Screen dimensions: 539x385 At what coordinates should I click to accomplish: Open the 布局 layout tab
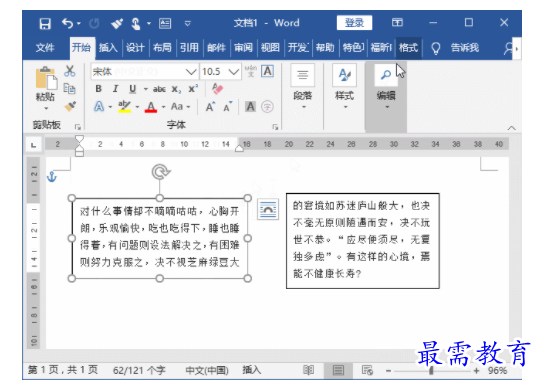[x=162, y=47]
